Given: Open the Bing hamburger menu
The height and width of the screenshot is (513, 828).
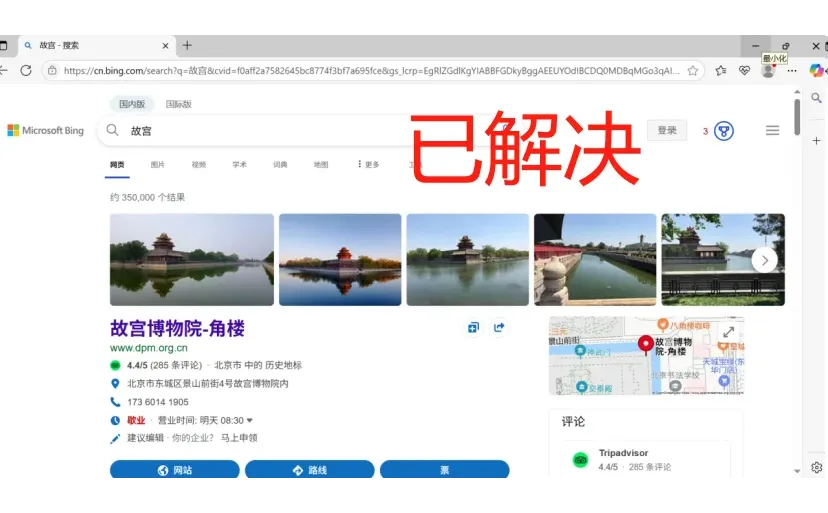Looking at the screenshot, I should [x=773, y=130].
